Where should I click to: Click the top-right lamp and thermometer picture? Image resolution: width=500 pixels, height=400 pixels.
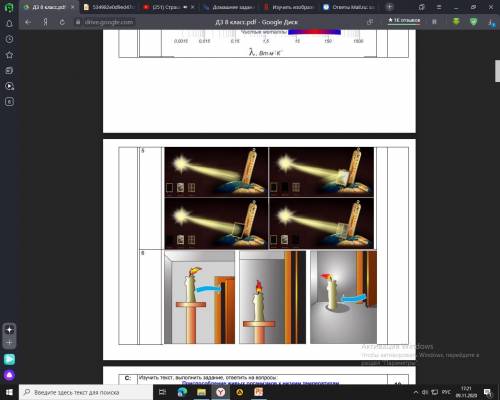click(x=321, y=172)
